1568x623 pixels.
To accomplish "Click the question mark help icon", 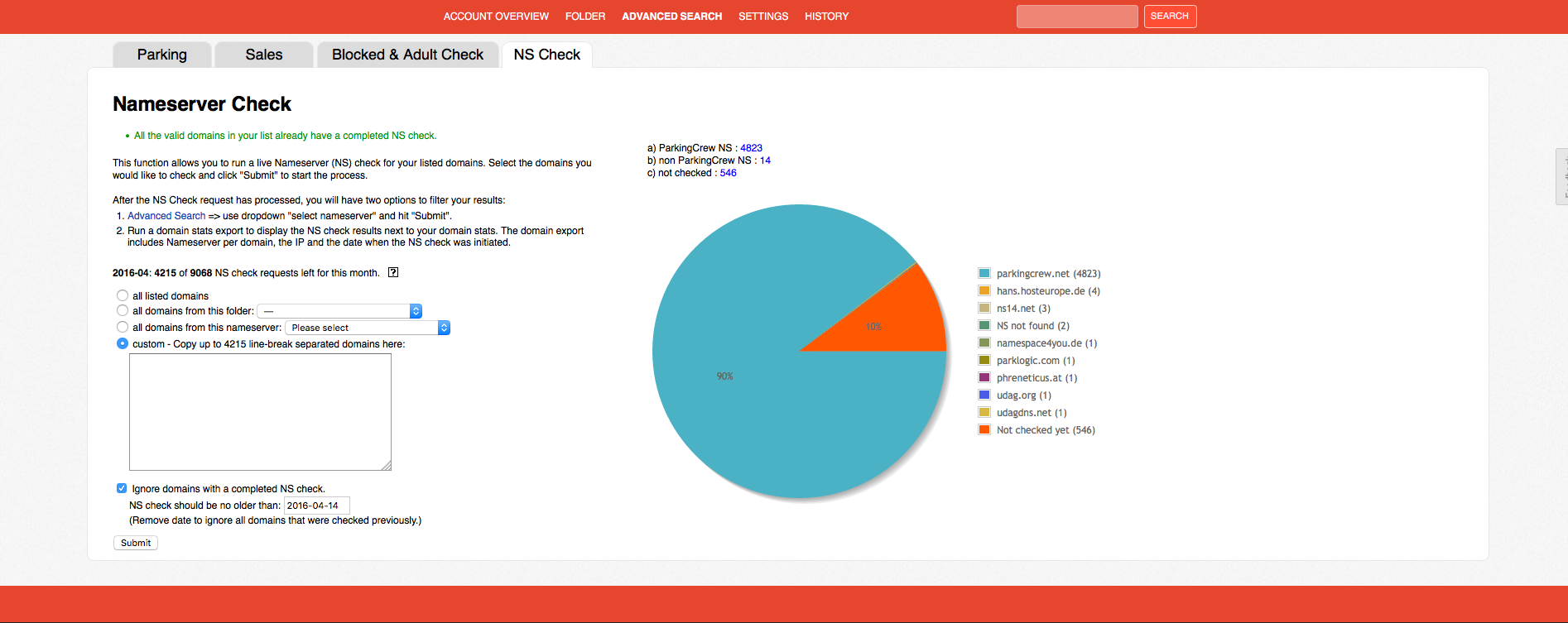I will point(393,273).
